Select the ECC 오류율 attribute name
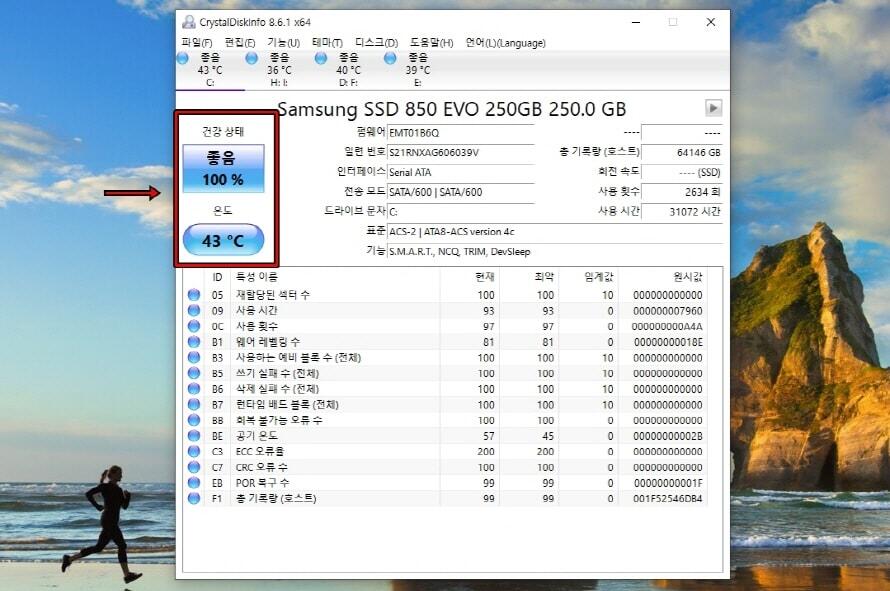Viewport: 890px width, 591px height. point(260,451)
